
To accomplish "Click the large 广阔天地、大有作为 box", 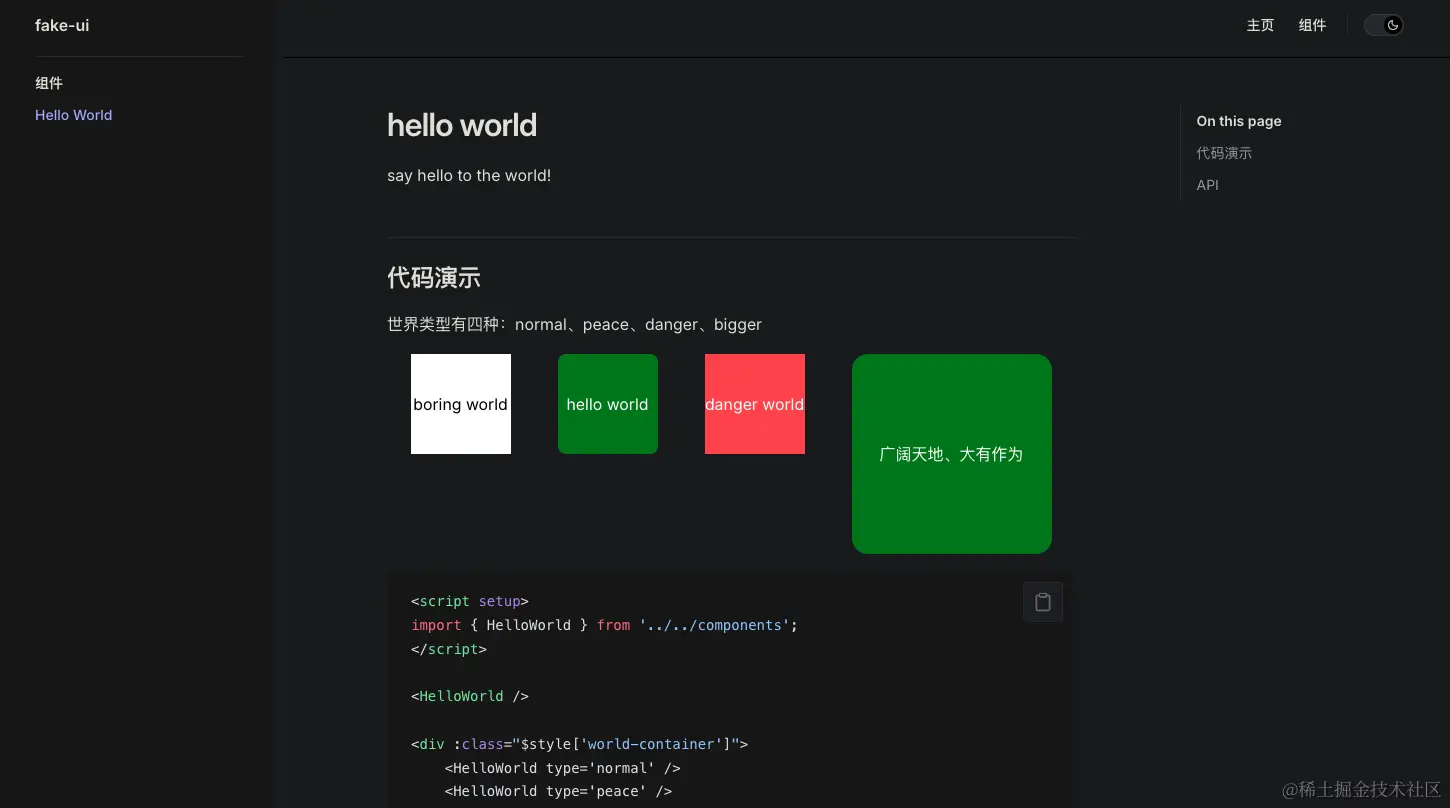I will 952,454.
